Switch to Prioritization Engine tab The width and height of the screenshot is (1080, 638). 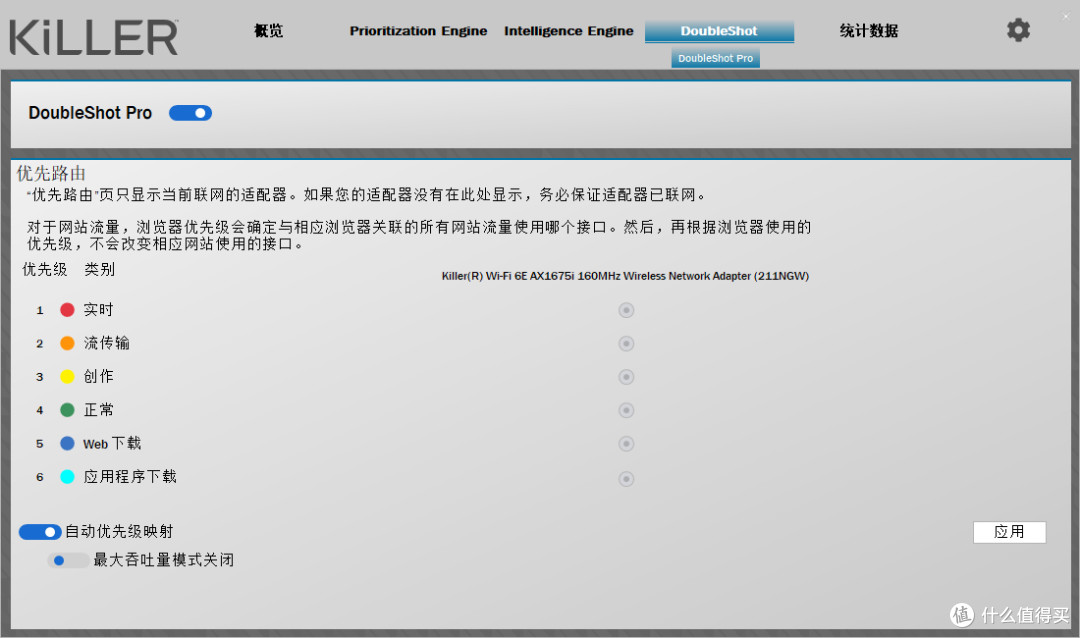[418, 31]
